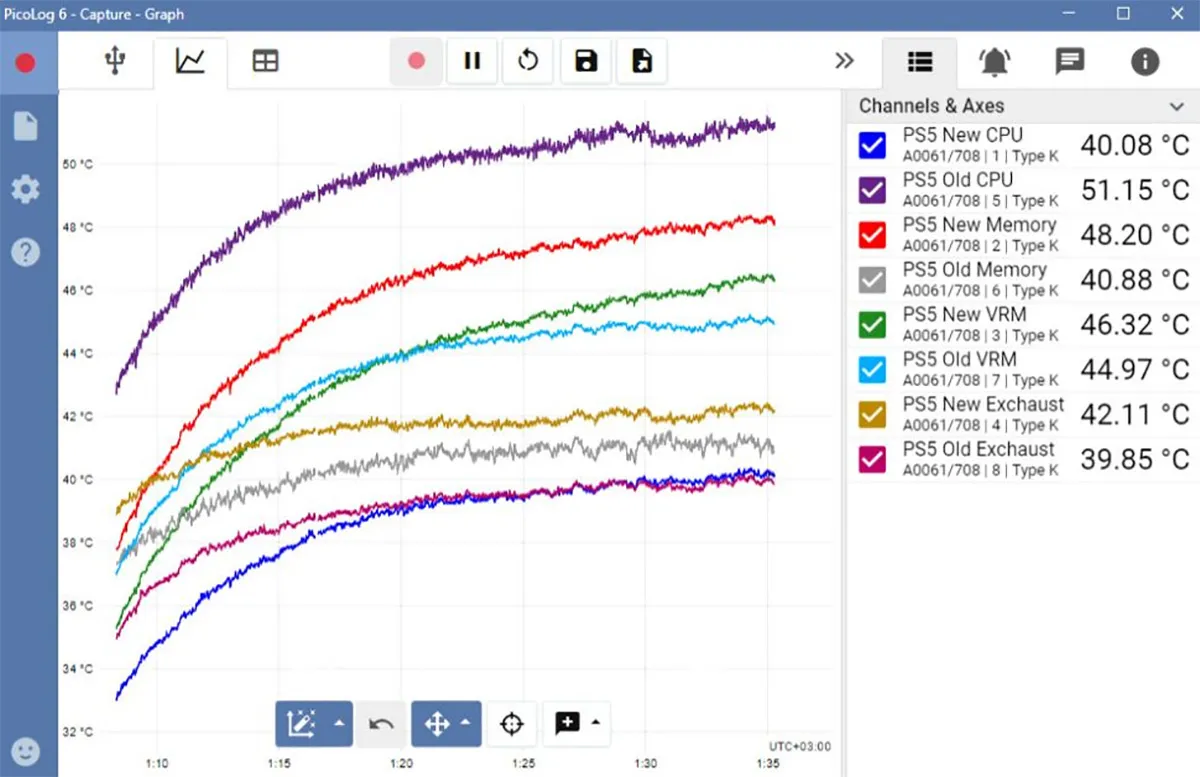This screenshot has height=777, width=1200.
Task: Click the red record button in sidebar
Action: pyautogui.click(x=25, y=63)
